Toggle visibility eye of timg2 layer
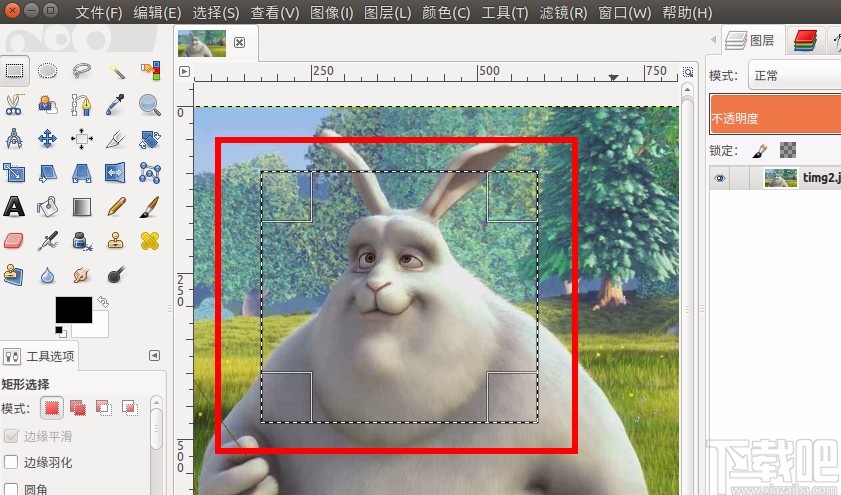This screenshot has width=841, height=495. tap(720, 178)
